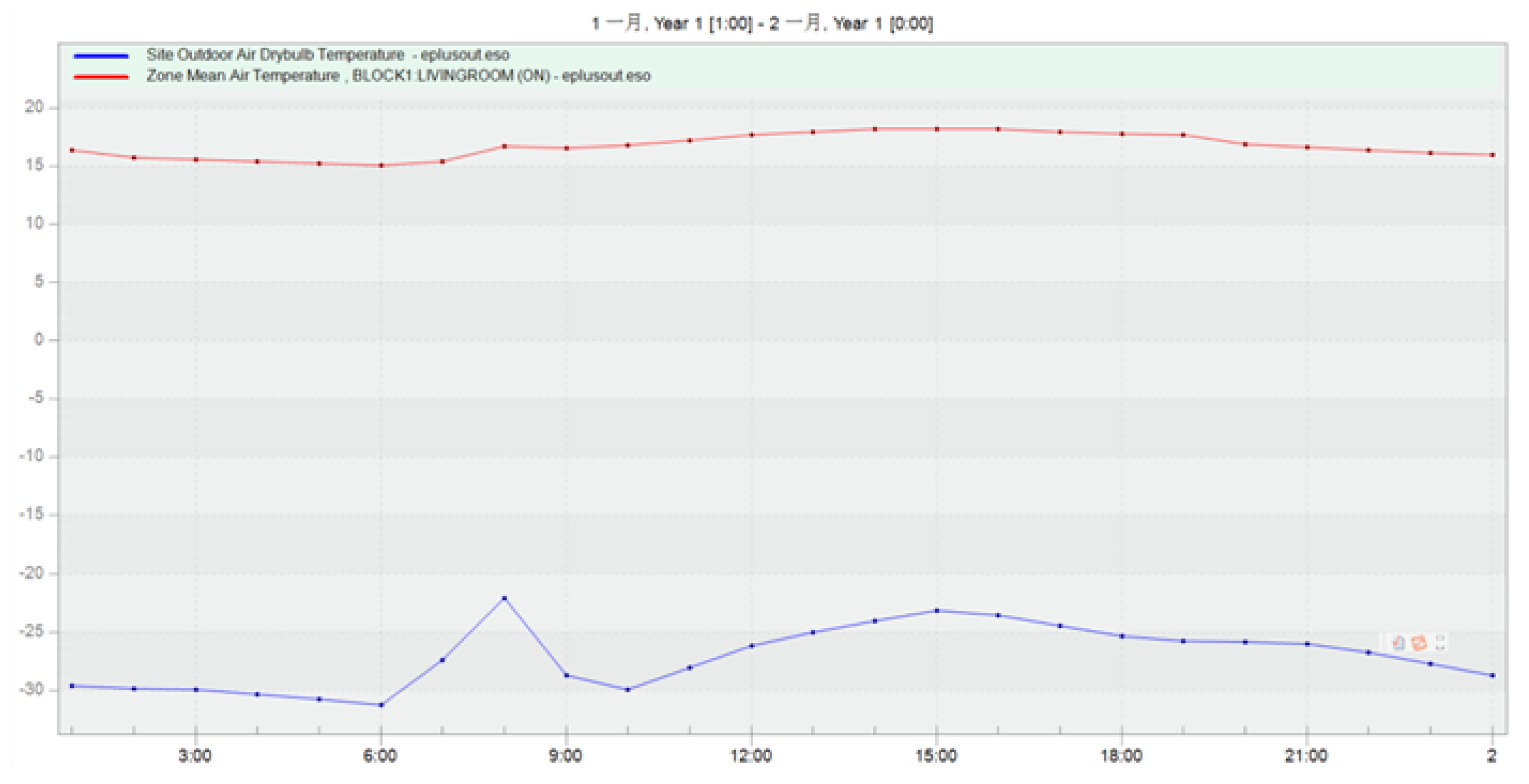Click the 21:00 label on the time axis
This screenshot has width=1529, height=784.
(x=1306, y=756)
